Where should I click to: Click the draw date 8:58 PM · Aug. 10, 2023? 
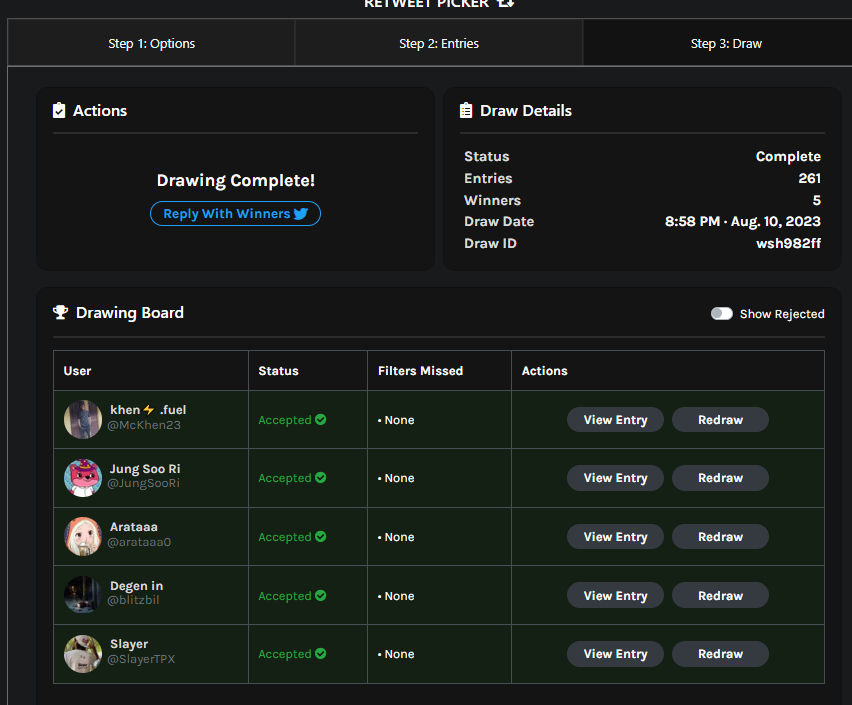coord(743,221)
